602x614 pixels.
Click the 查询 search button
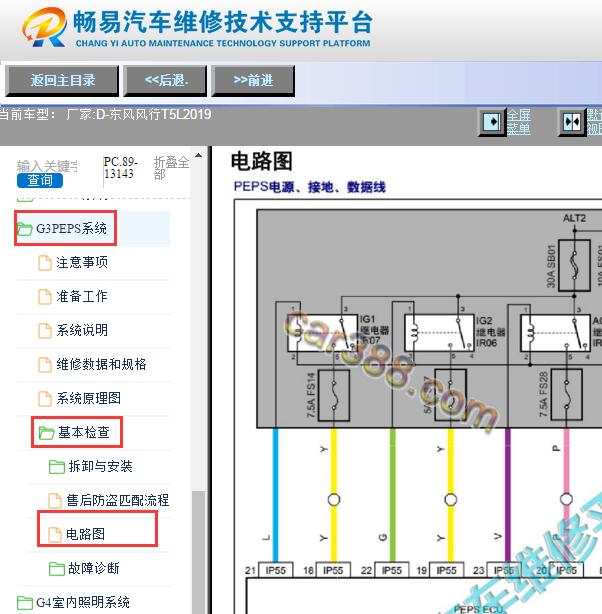point(40,180)
